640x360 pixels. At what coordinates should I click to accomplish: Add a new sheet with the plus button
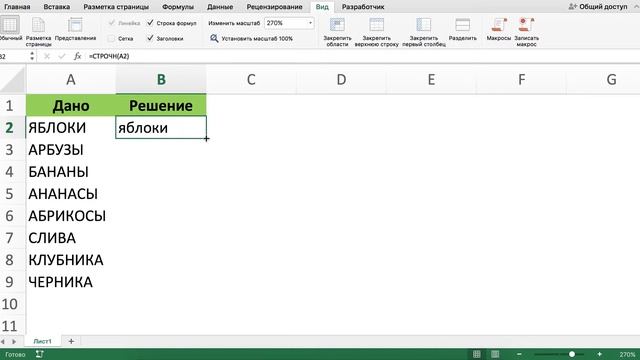click(x=71, y=341)
